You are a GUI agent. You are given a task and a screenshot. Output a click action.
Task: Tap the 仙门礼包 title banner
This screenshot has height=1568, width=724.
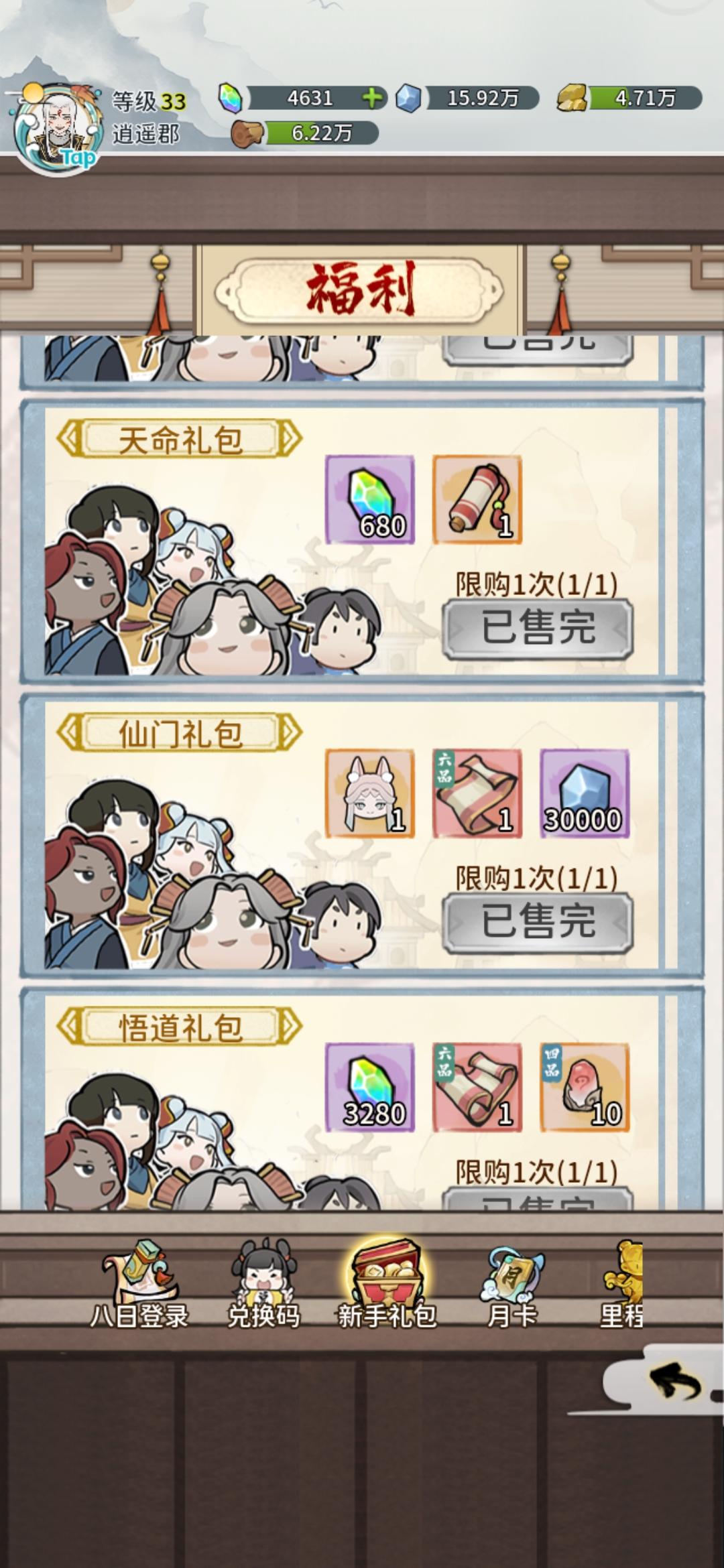(x=180, y=733)
